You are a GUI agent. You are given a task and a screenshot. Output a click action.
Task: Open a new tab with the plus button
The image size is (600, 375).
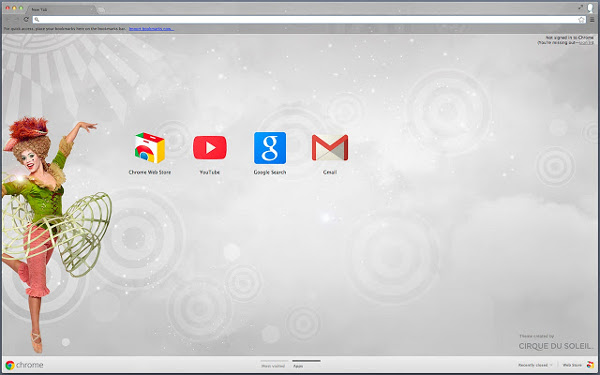101,10
